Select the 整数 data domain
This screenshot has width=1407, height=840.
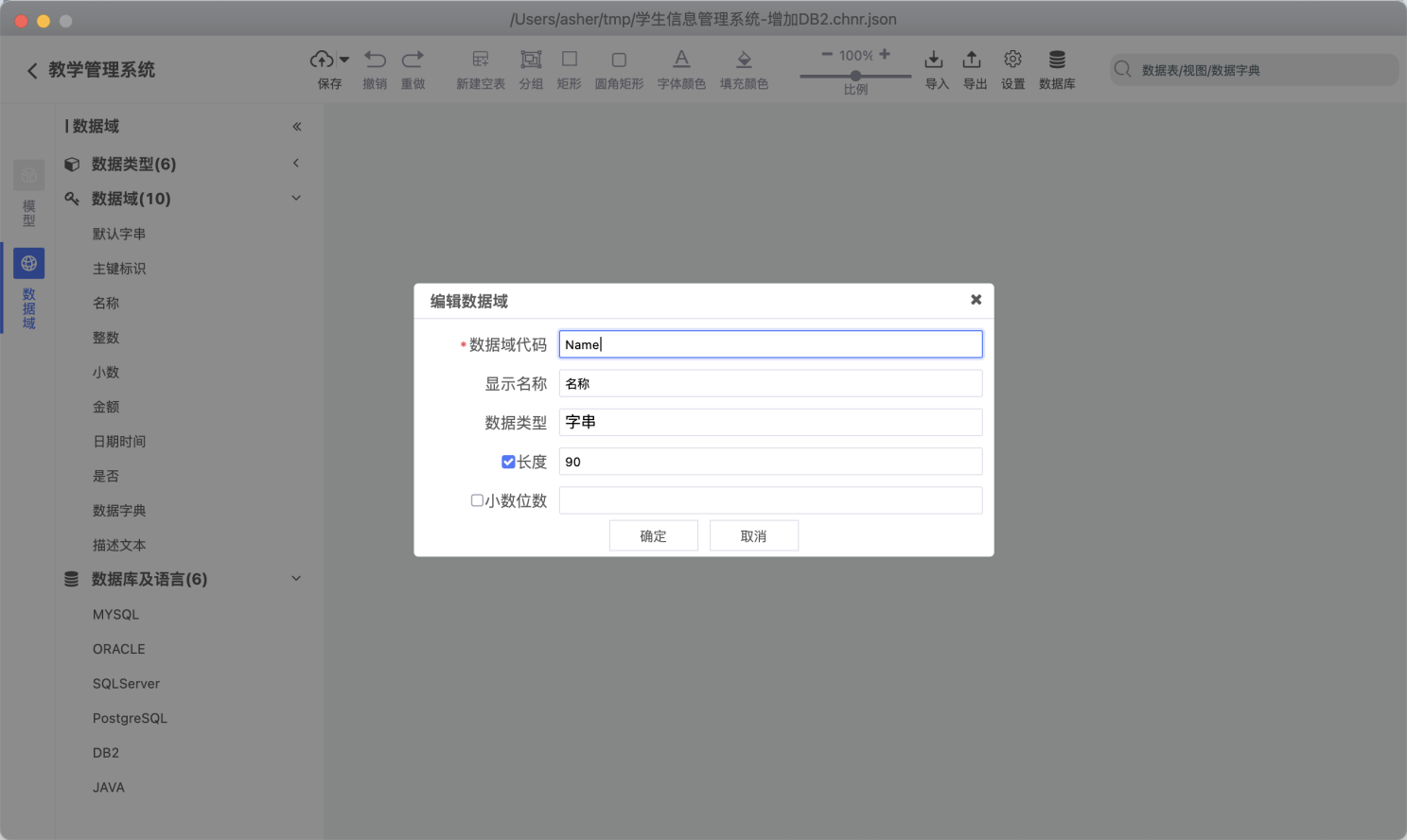point(106,338)
